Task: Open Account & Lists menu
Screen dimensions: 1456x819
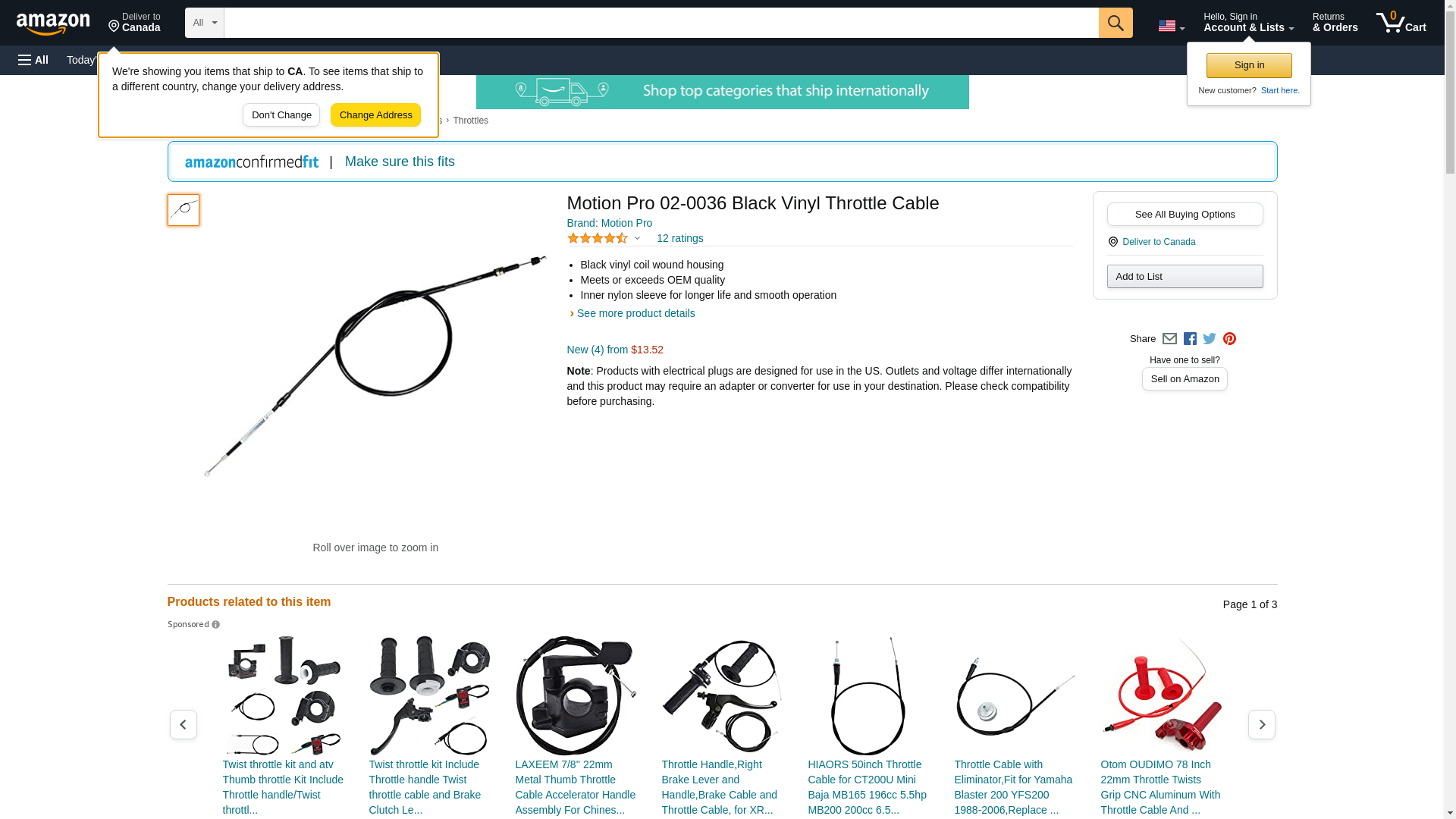Action: click(x=1249, y=23)
